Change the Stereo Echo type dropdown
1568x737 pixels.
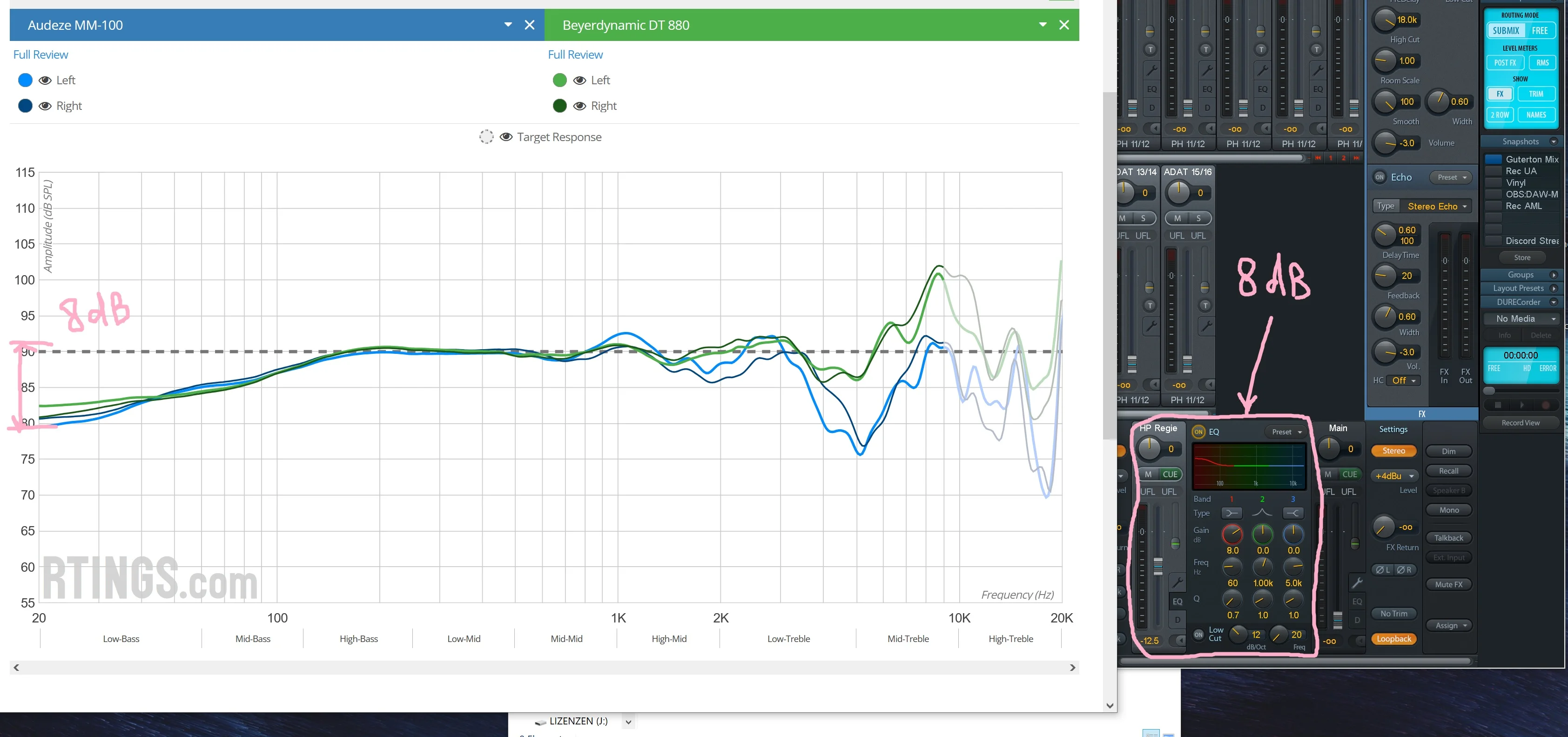click(x=1437, y=207)
